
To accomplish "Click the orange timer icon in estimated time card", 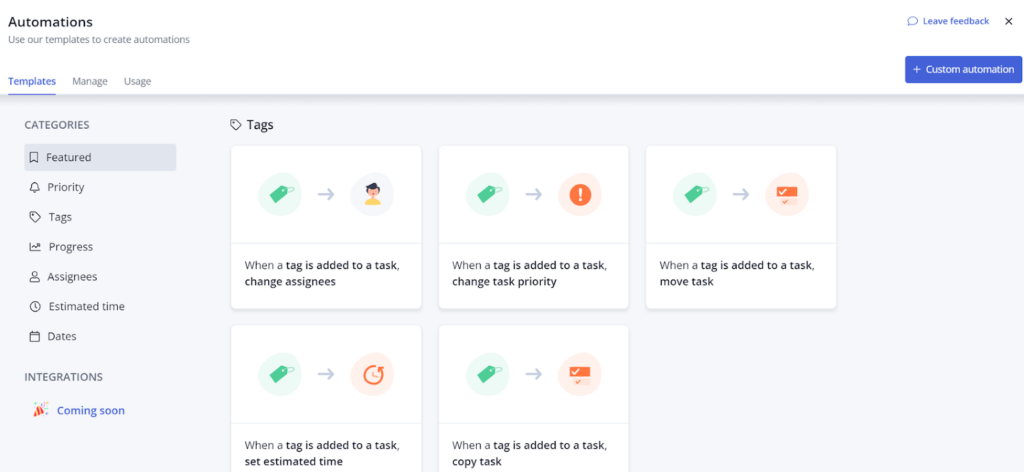I will 372,374.
